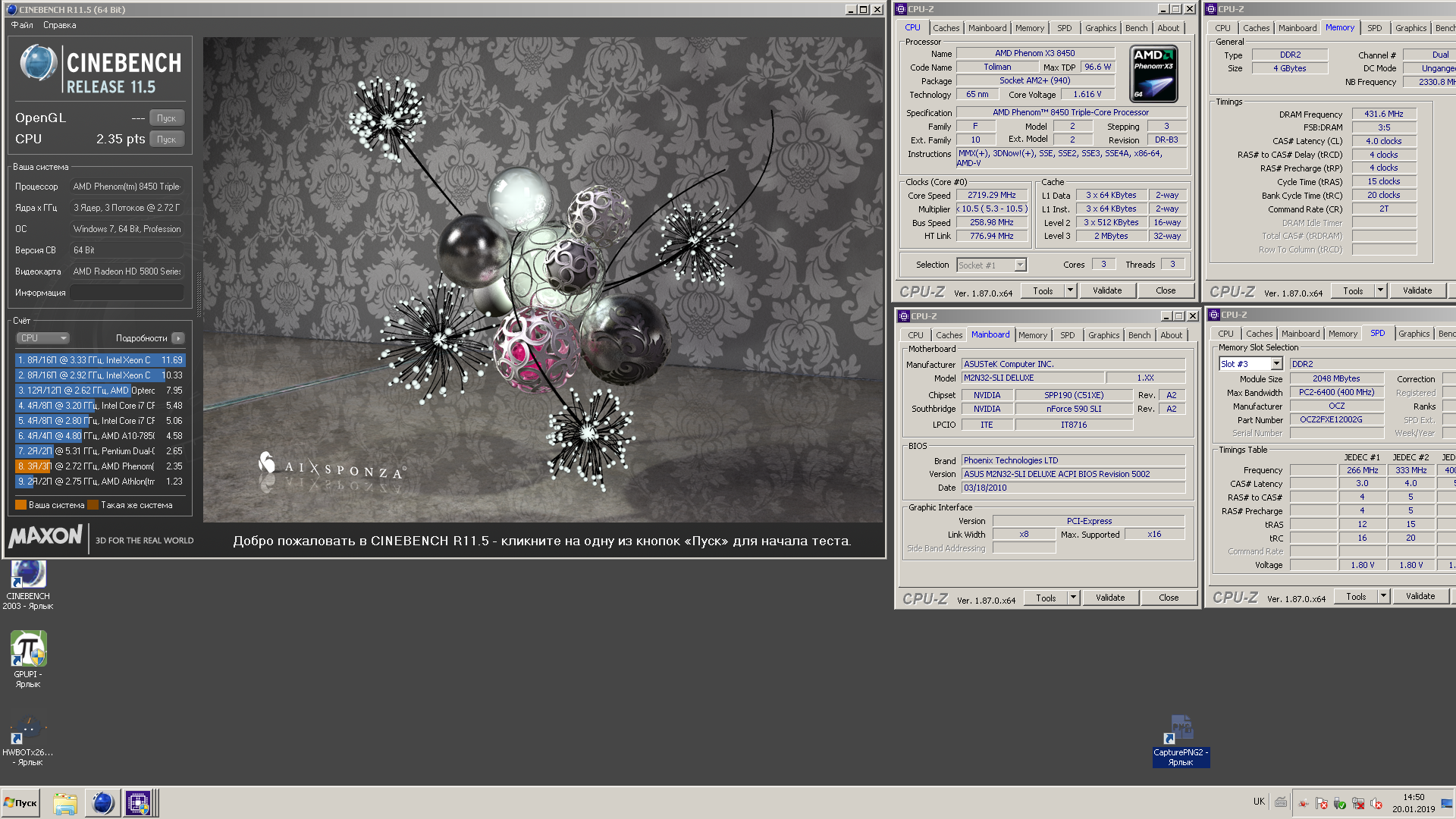Click the Show desktop monitor icon
Screen dimensions: 1456x819
pos(1447,803)
